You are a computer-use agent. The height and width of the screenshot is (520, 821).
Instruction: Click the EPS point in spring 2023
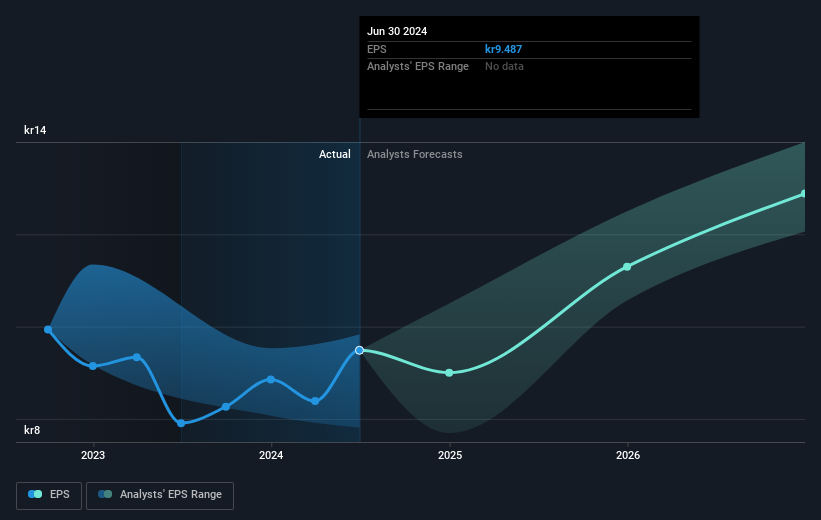click(137, 357)
